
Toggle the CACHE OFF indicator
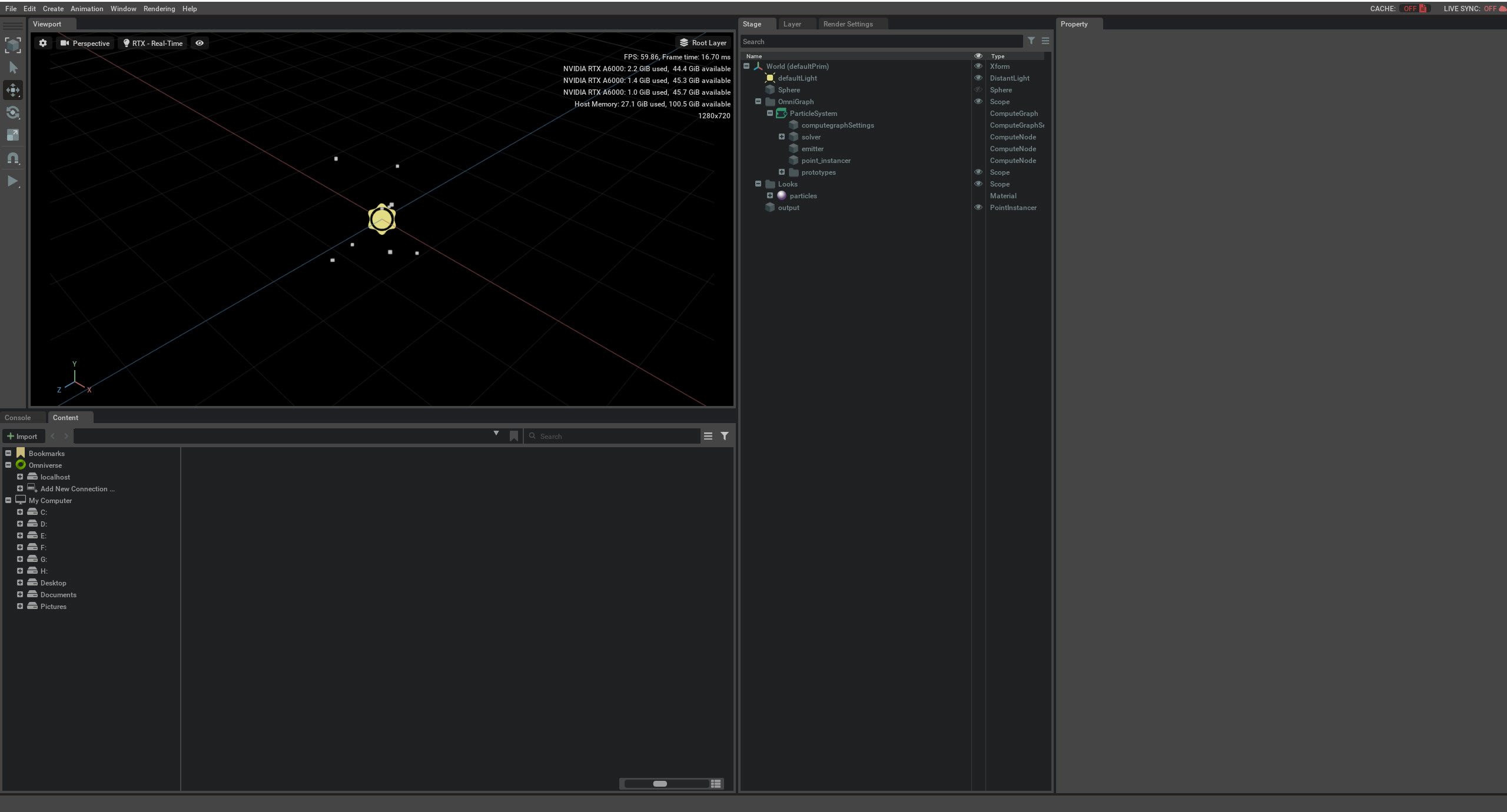click(x=1415, y=9)
